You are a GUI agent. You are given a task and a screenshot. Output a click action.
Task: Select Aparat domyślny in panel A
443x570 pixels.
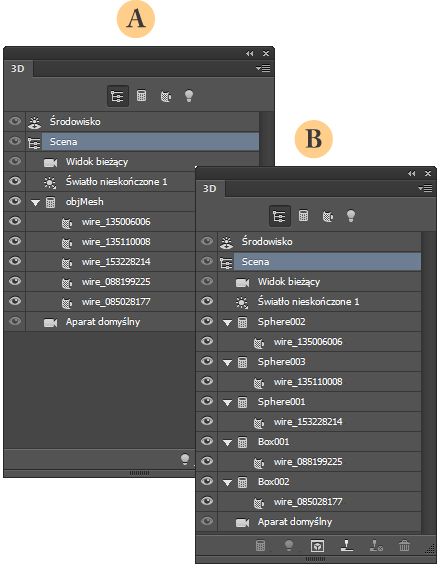[x=110, y=322]
